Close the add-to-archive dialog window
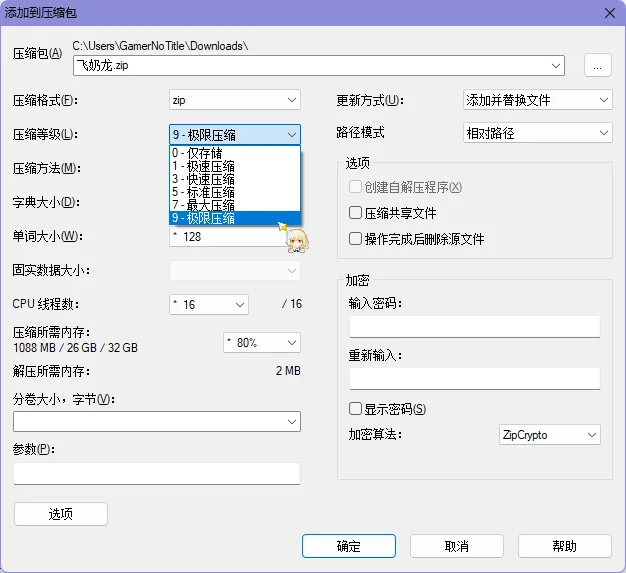Viewport: 626px width, 573px height. (608, 11)
